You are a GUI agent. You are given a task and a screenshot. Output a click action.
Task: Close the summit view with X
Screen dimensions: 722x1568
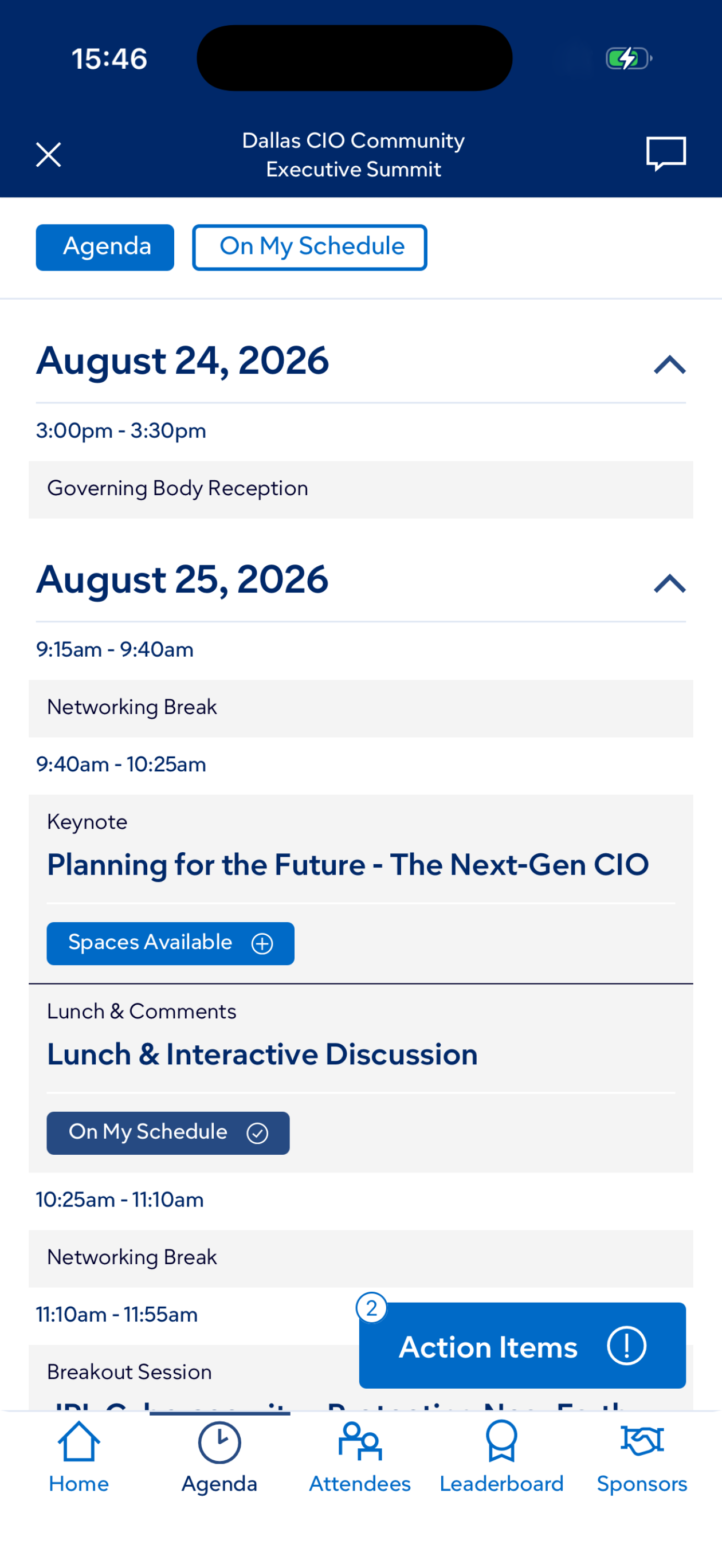coord(49,155)
